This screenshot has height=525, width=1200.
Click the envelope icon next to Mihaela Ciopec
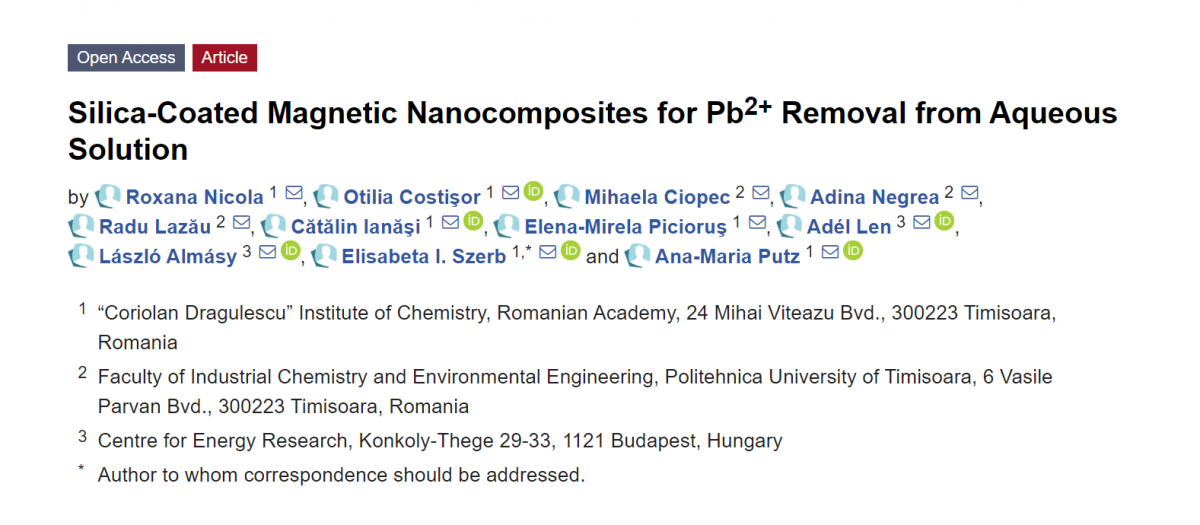pyautogui.click(x=761, y=193)
